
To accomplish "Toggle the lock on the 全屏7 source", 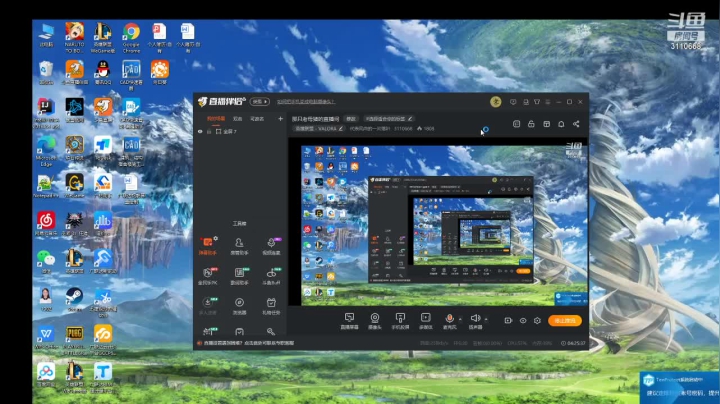I will (209, 131).
